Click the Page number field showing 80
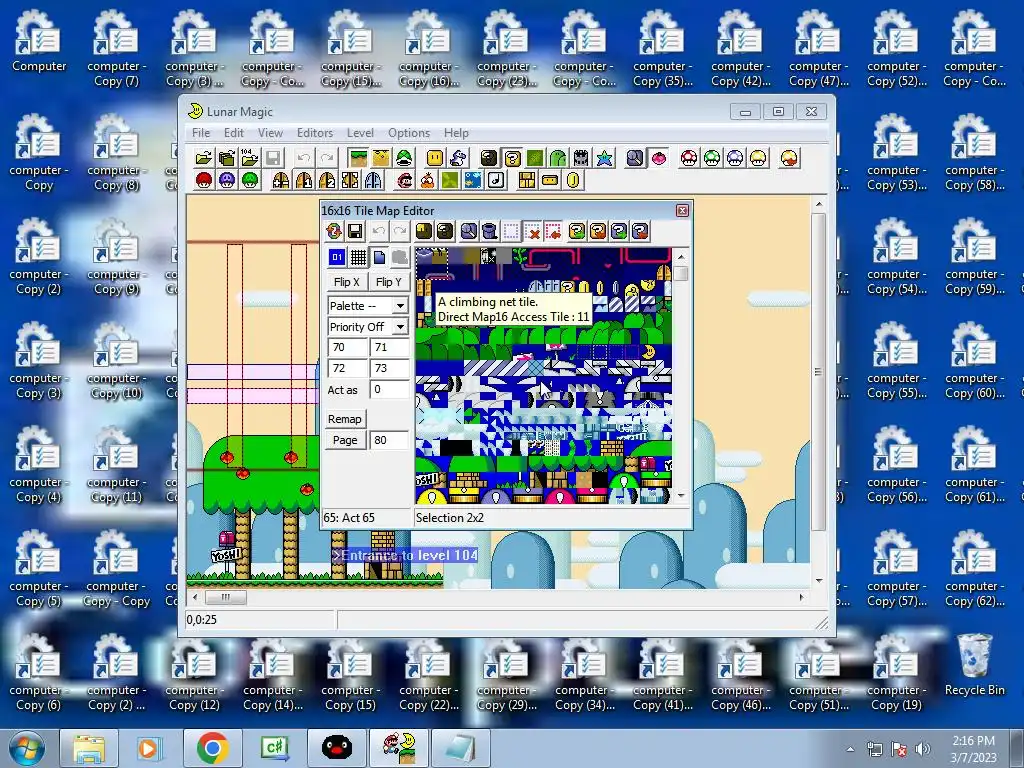1024x768 pixels. (x=389, y=440)
